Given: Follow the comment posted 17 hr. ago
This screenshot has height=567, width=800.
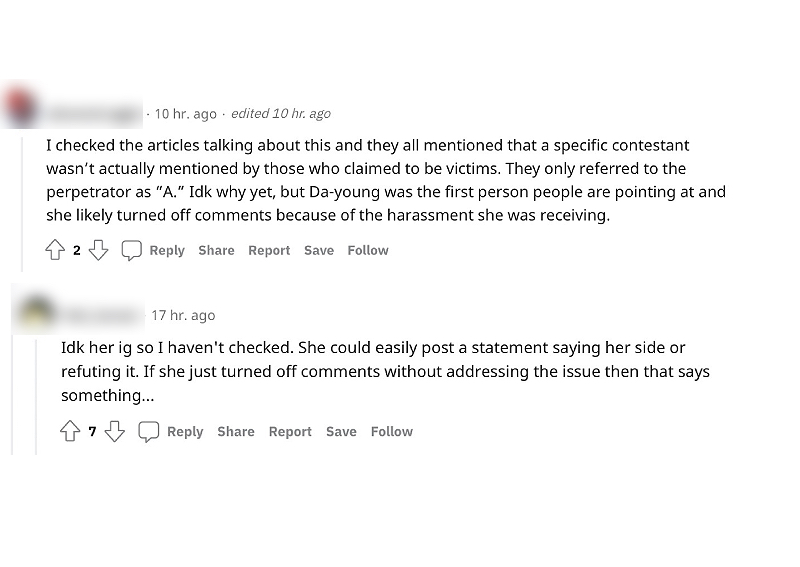Looking at the screenshot, I should 391,431.
